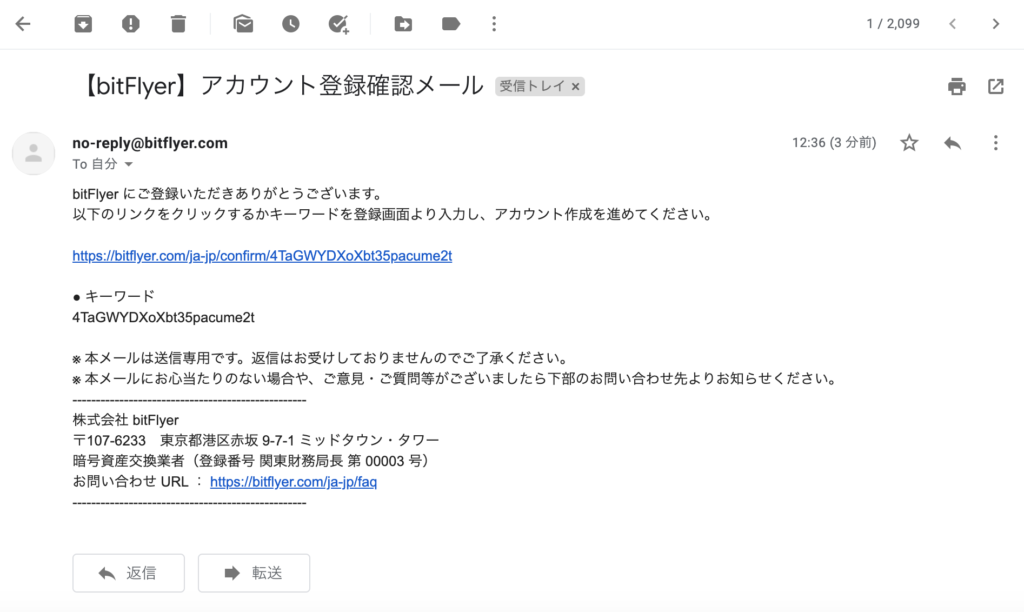Expand recipient details next to To 自分
Image resolution: width=1024 pixels, height=612 pixels.
[129, 164]
